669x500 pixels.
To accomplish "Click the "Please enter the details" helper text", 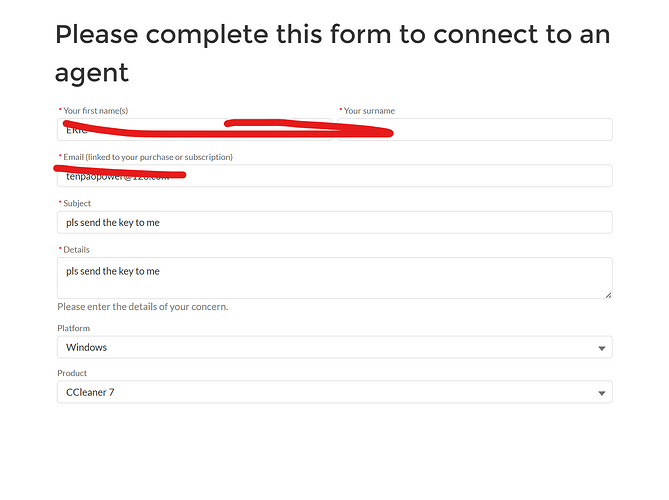I will [x=142, y=306].
